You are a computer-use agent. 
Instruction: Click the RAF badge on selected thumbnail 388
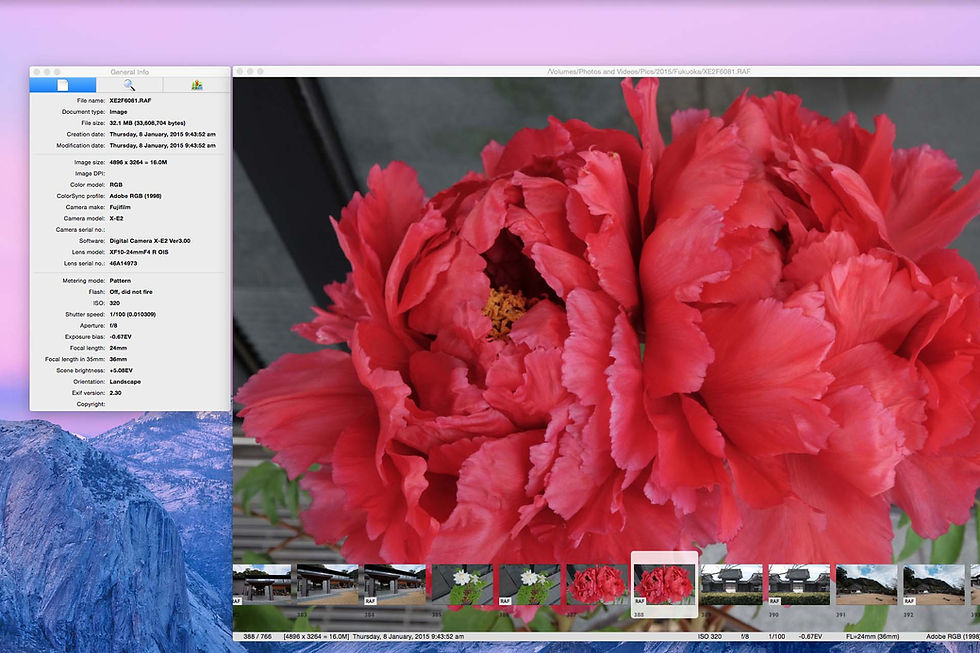coord(641,601)
